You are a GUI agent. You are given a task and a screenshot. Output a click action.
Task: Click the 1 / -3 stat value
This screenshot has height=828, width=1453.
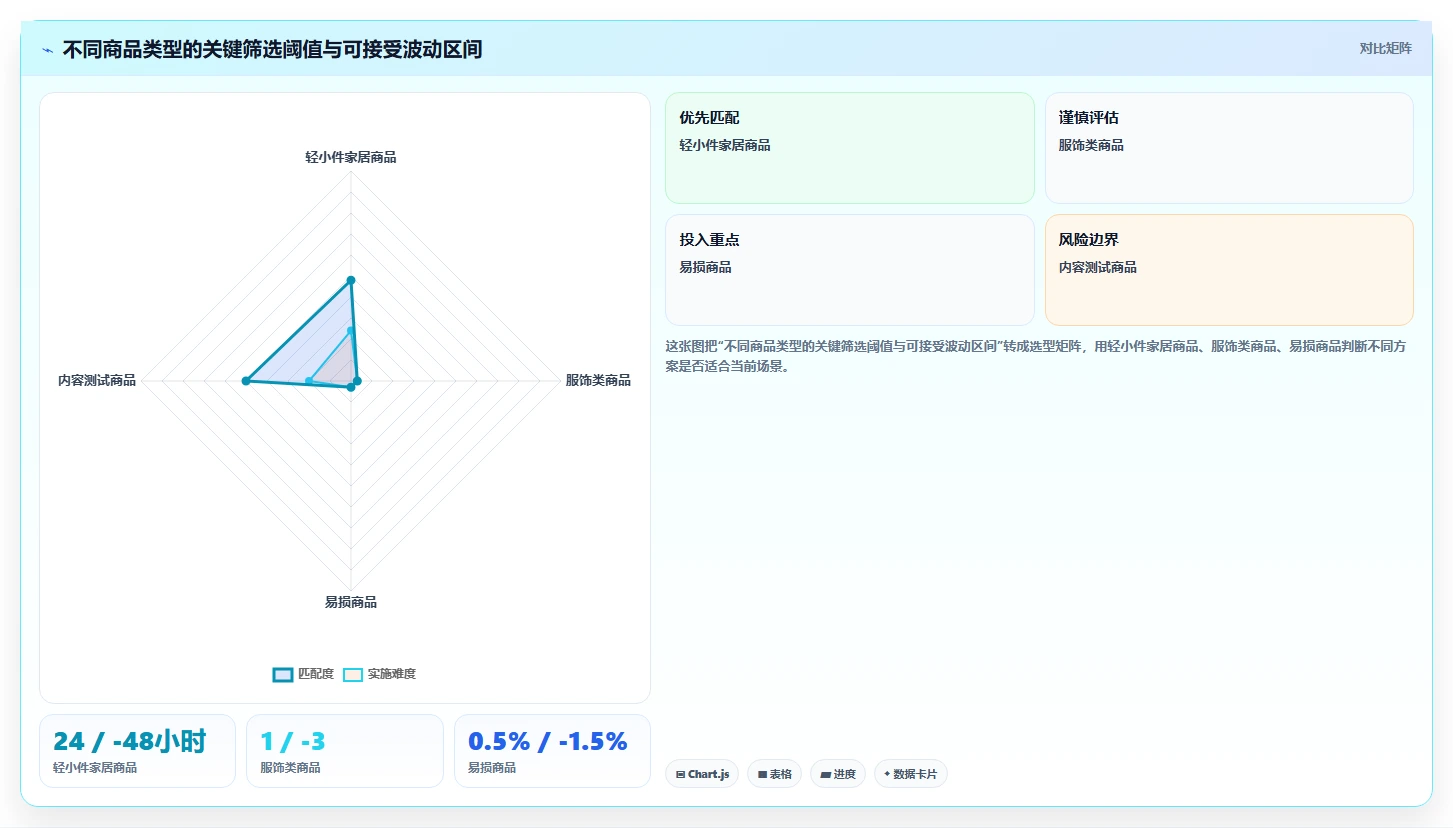(x=292, y=741)
